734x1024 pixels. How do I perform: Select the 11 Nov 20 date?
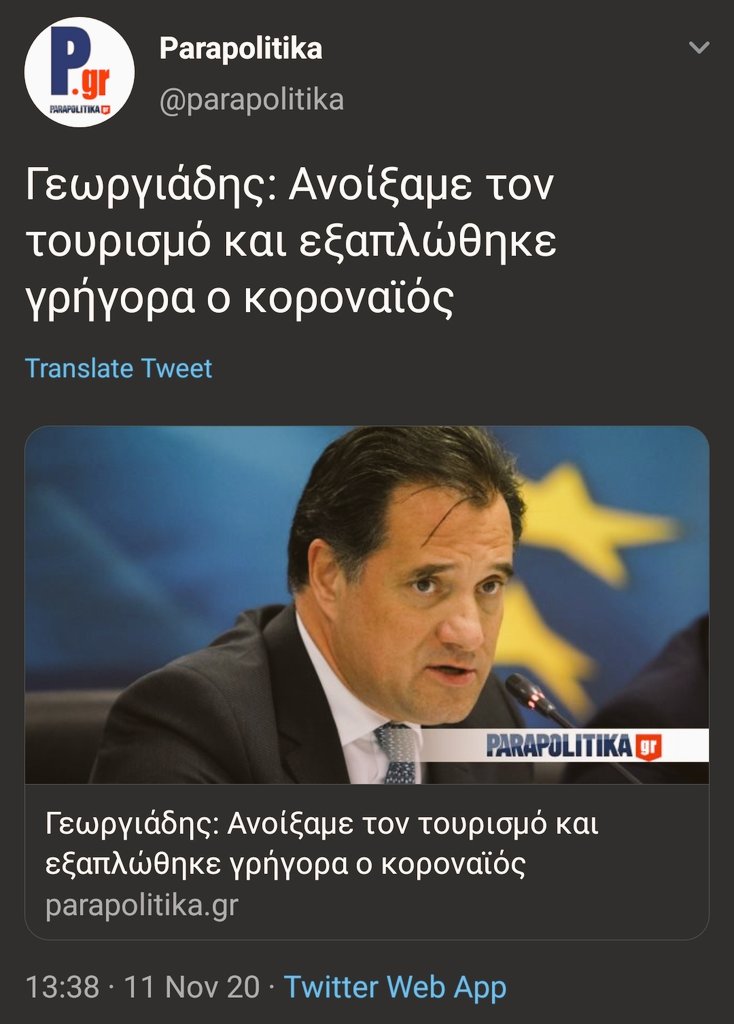coord(192,987)
